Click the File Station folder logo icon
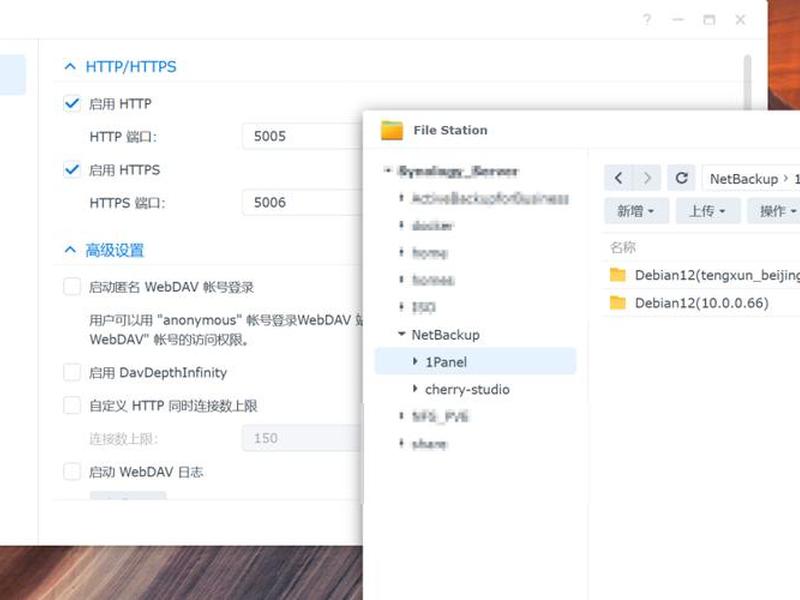This screenshot has width=800, height=600. tap(392, 131)
